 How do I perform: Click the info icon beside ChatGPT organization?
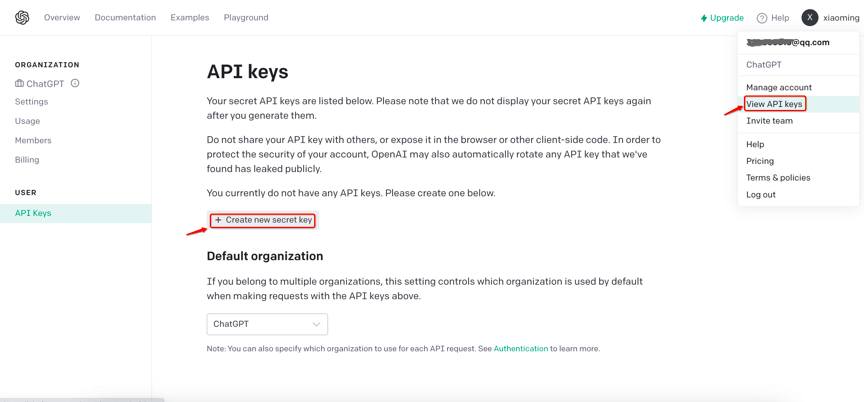coord(75,84)
